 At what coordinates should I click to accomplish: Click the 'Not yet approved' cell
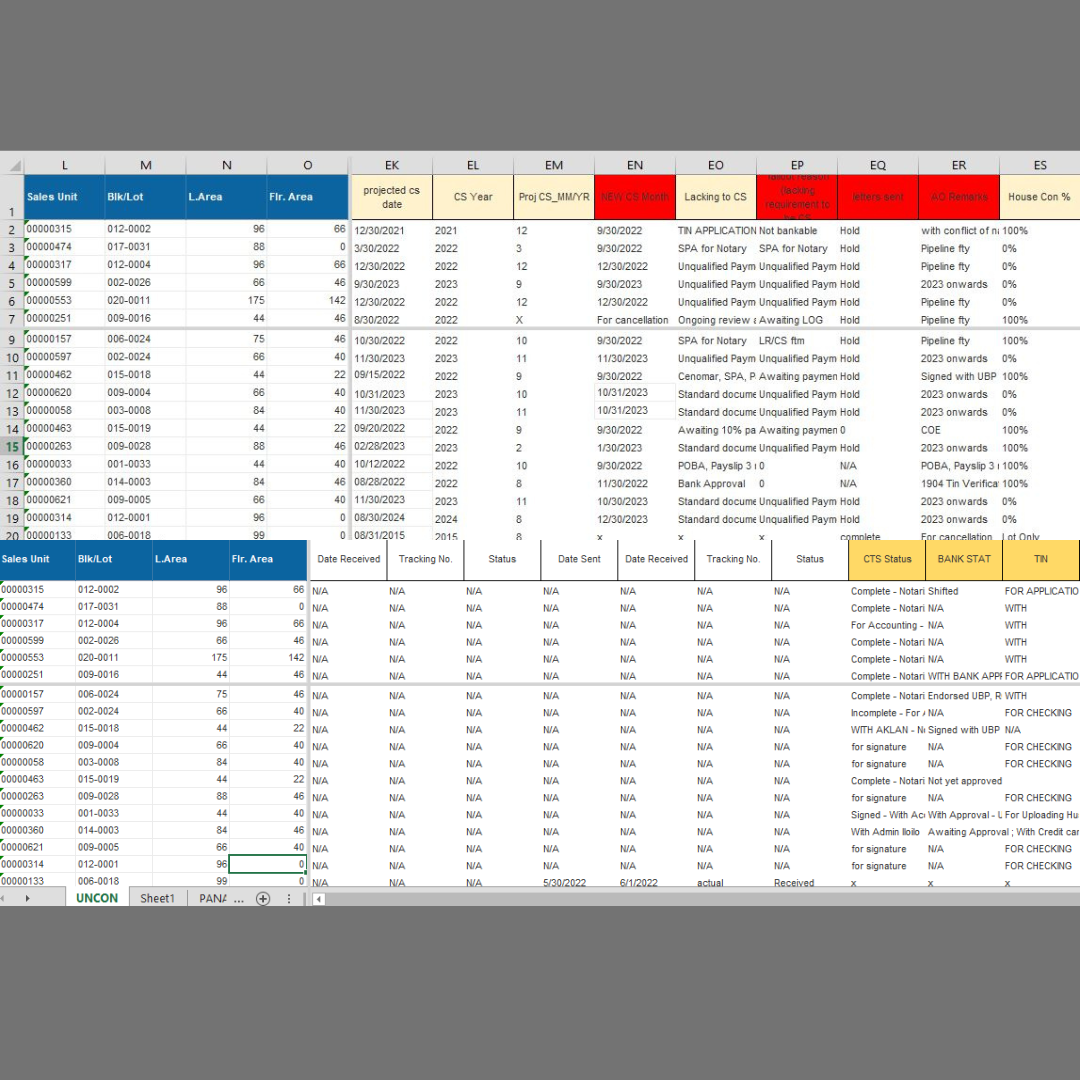964,781
